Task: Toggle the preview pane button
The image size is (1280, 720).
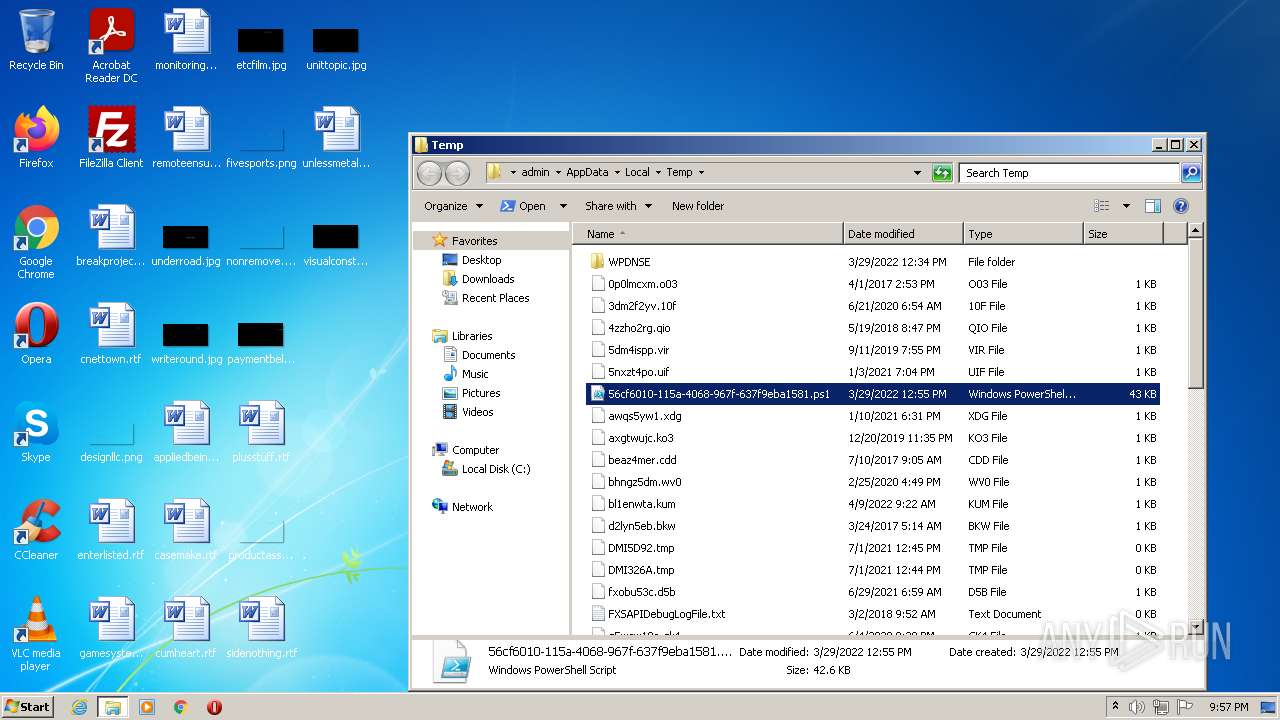Action: [x=1152, y=206]
